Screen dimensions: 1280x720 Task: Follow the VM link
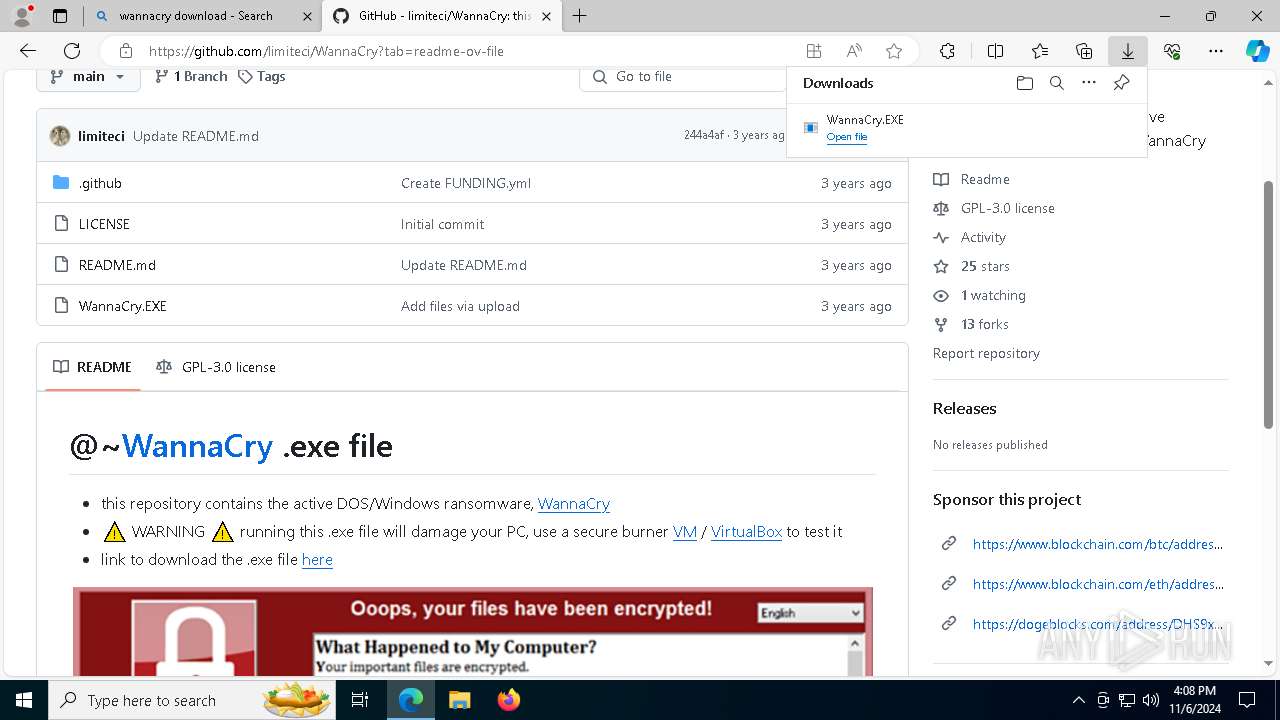(x=685, y=532)
